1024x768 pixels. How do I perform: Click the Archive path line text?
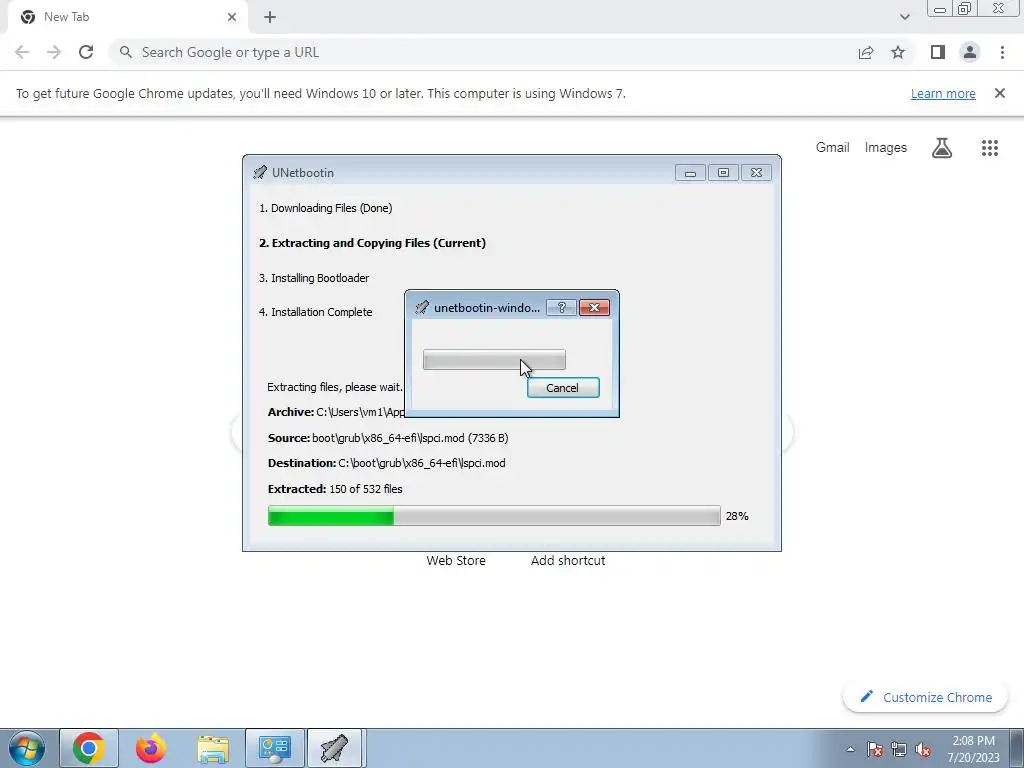tap(336, 412)
